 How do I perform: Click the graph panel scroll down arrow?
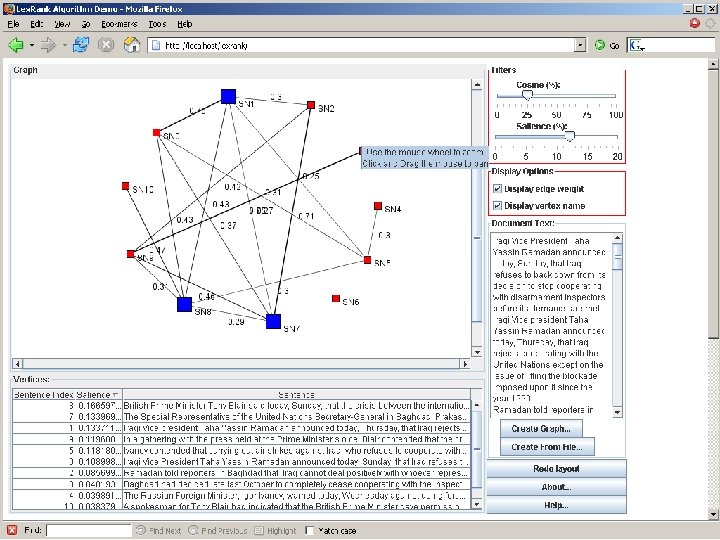pyautogui.click(x=477, y=352)
